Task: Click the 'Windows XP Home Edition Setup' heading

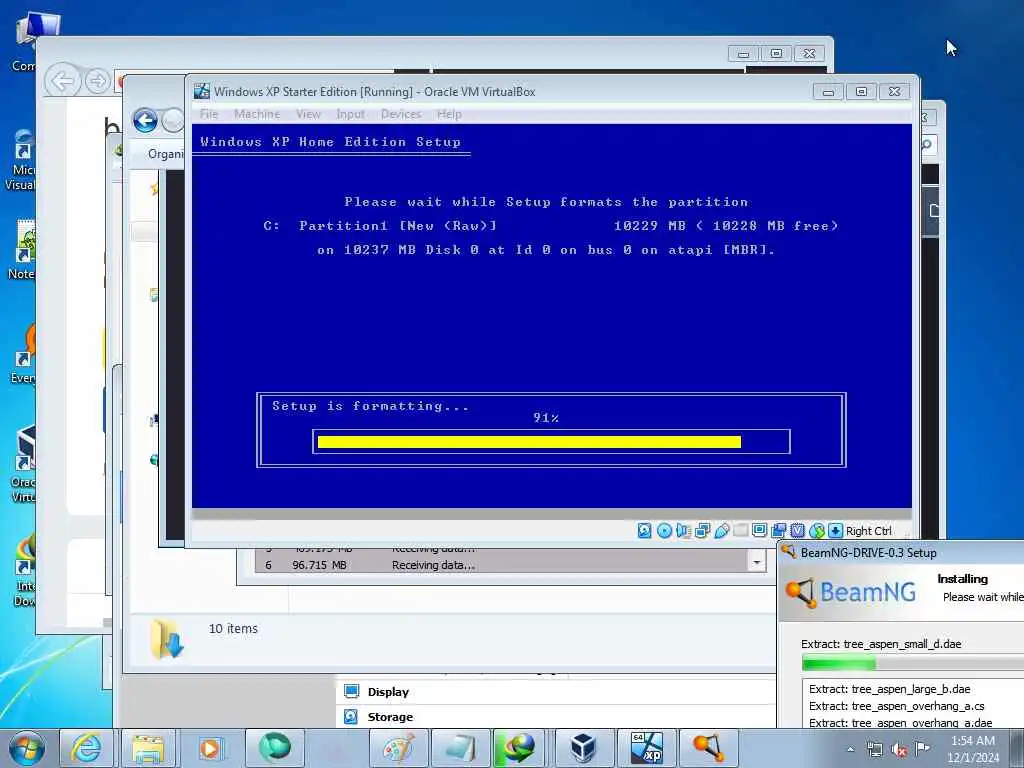Action: (330, 142)
